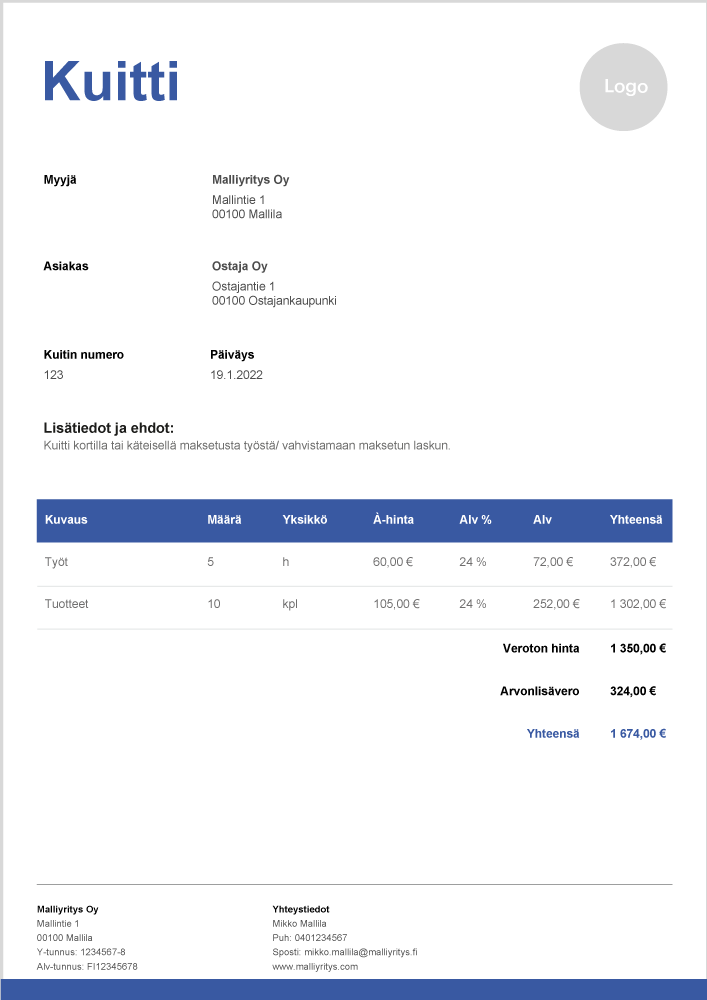Viewport: 707px width, 1000px height.
Task: Click the Veroton hinta amount 1 350,00 €
Action: click(638, 648)
